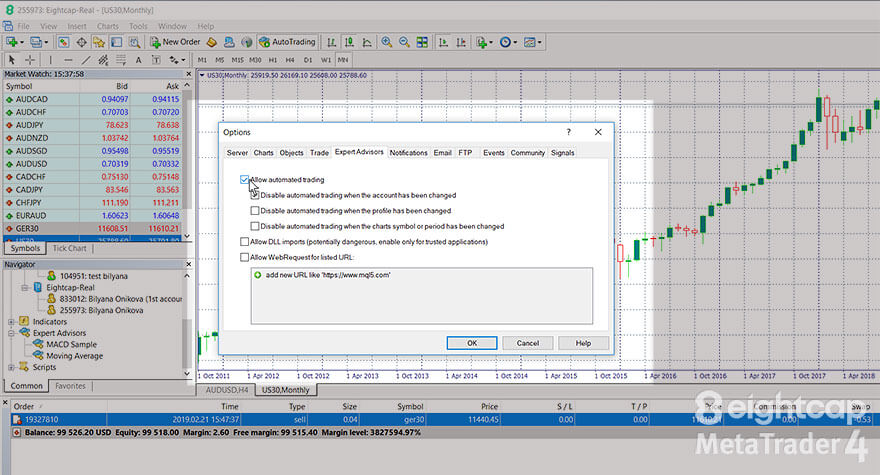Screen dimensions: 880x475
Task: Click Cancel in Options dialog
Action: coord(528,343)
